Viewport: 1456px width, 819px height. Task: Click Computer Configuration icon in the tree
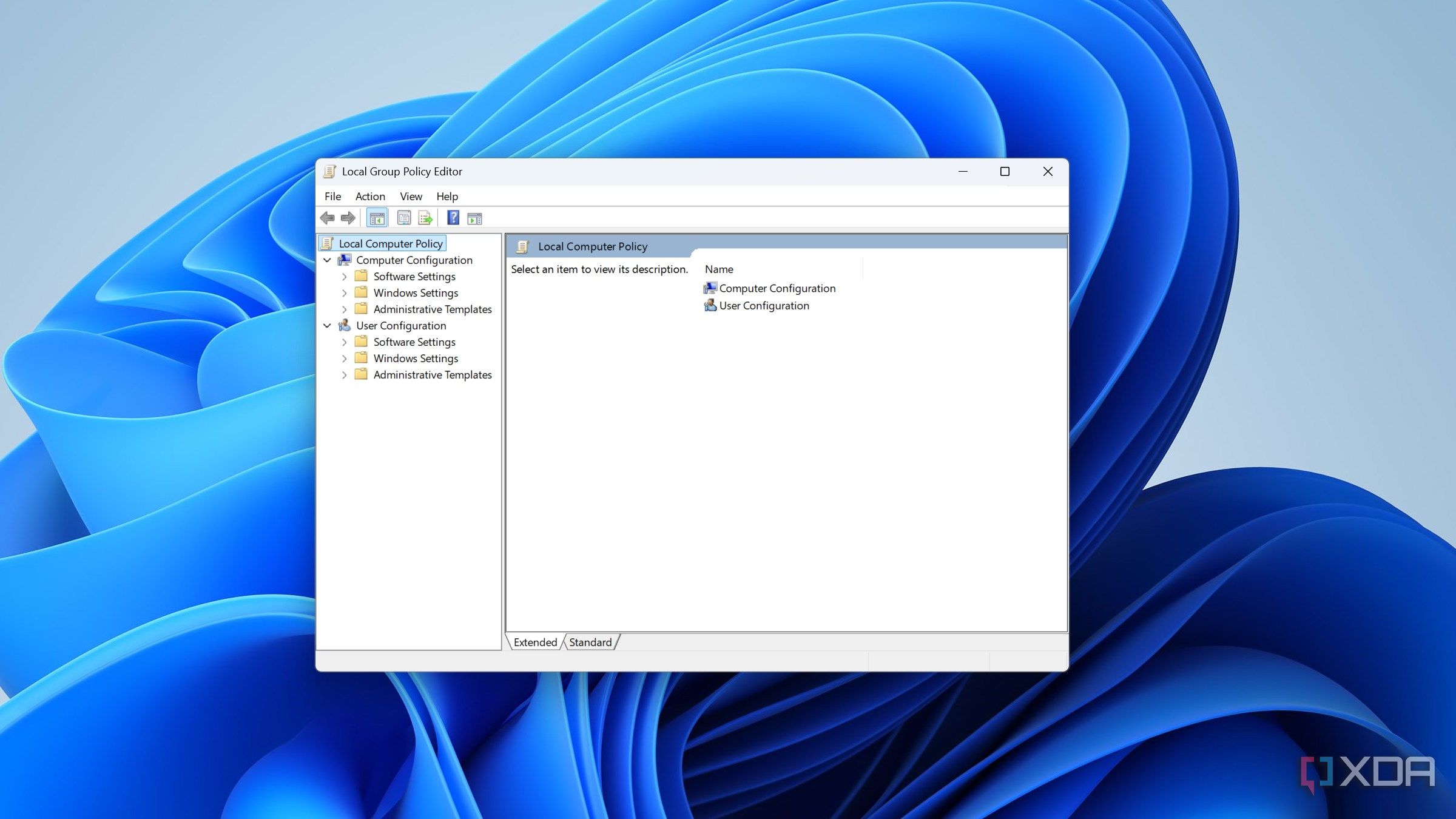[x=345, y=260]
